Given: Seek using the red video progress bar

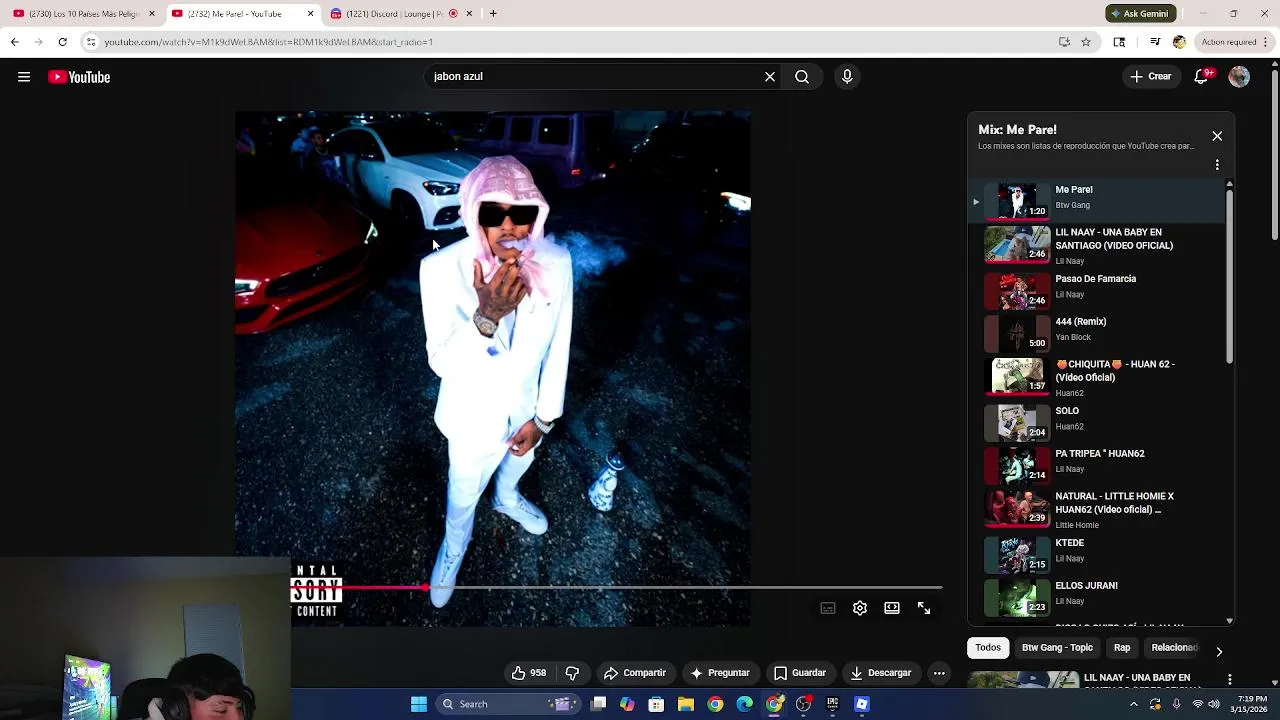Looking at the screenshot, I should coord(618,588).
